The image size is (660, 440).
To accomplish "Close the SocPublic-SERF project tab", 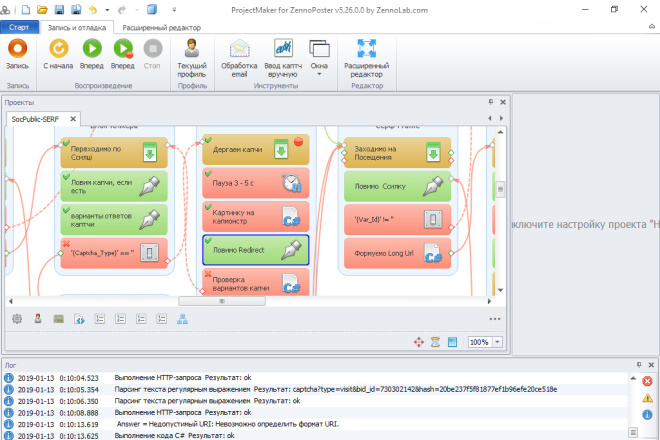I will [73, 119].
